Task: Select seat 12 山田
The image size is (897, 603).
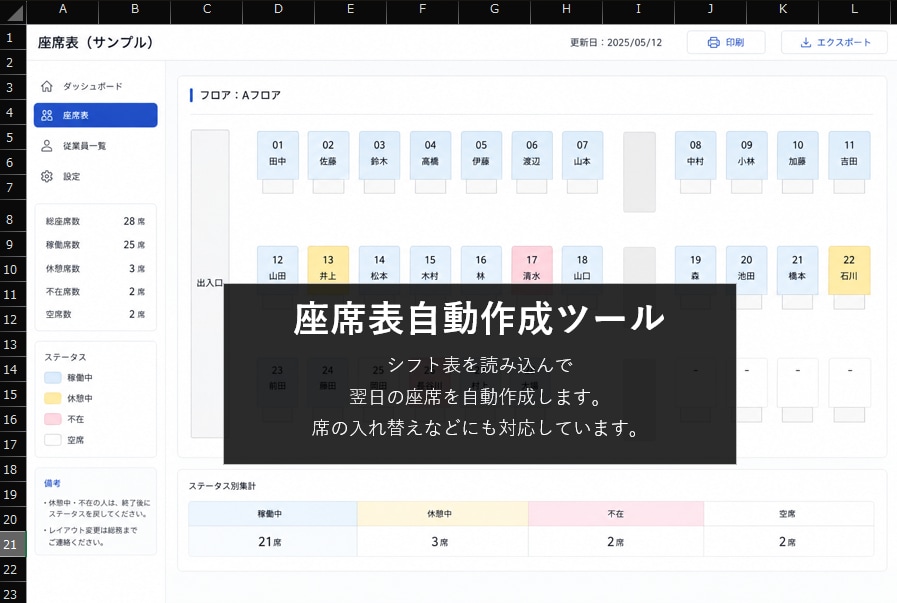Action: (x=277, y=265)
